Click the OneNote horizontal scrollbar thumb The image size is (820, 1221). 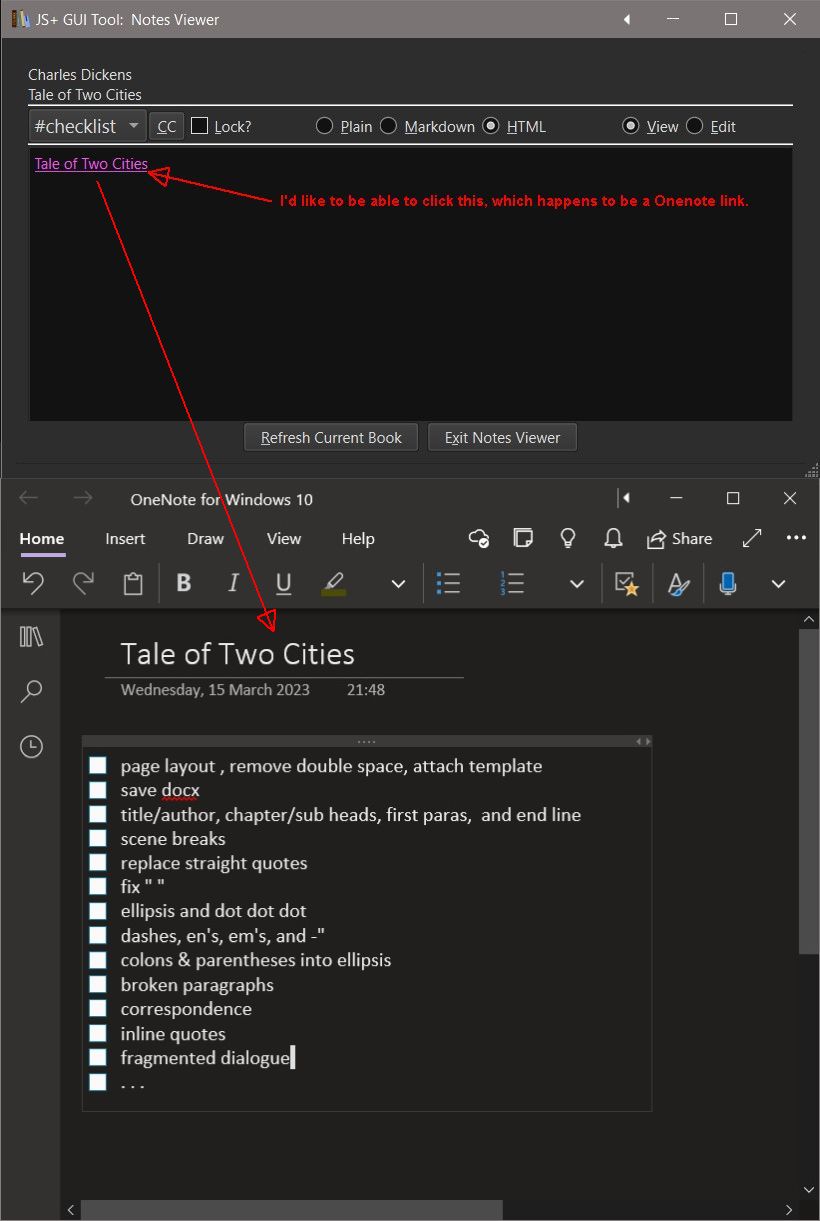click(x=292, y=1210)
